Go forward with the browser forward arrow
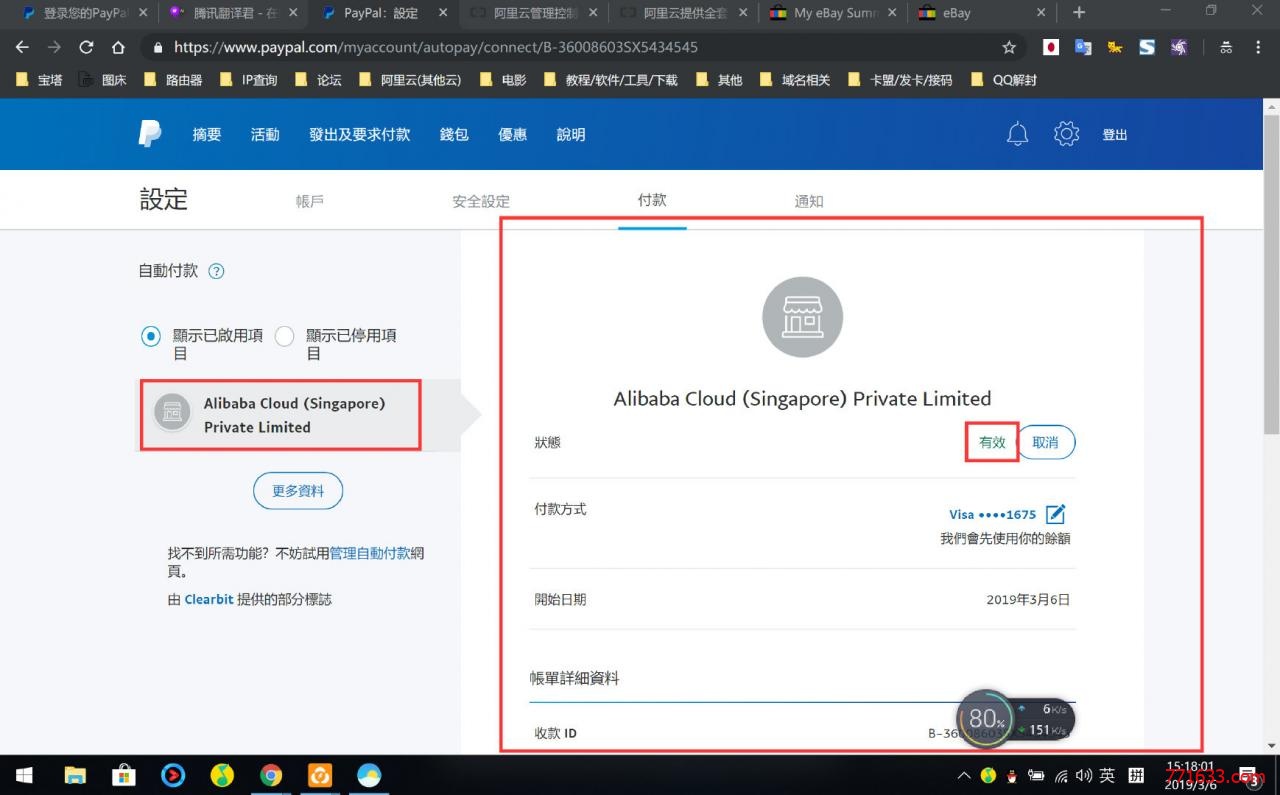Viewport: 1280px width, 795px height. coord(54,47)
